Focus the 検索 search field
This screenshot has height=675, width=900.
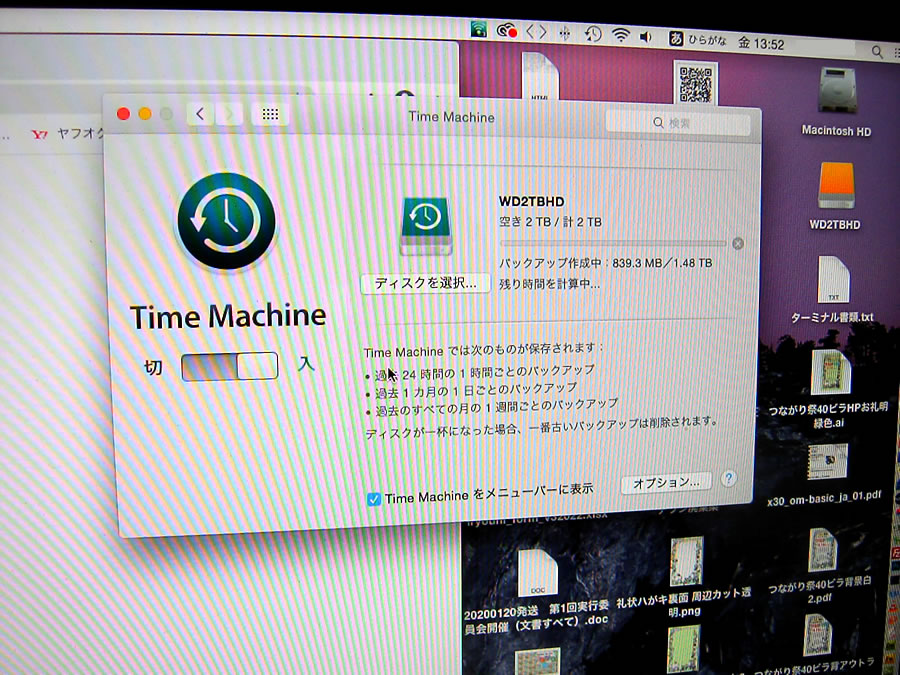pos(678,122)
